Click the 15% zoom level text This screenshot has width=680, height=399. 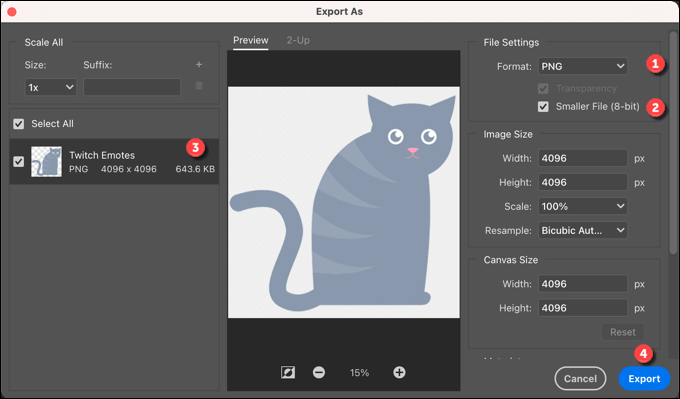[x=359, y=373]
